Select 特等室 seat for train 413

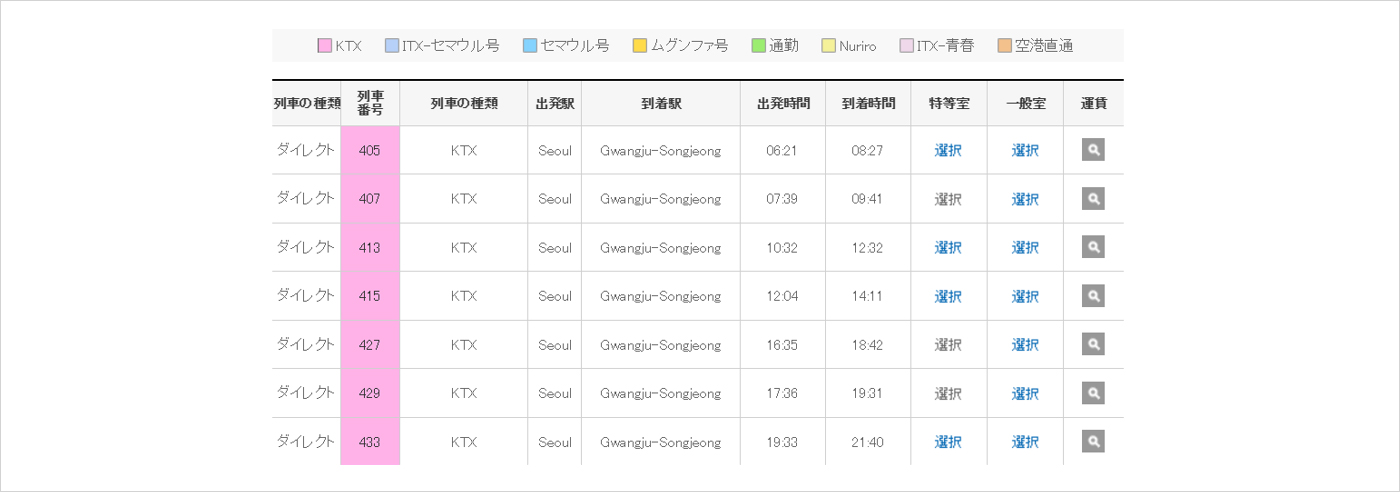pyautogui.click(x=948, y=248)
